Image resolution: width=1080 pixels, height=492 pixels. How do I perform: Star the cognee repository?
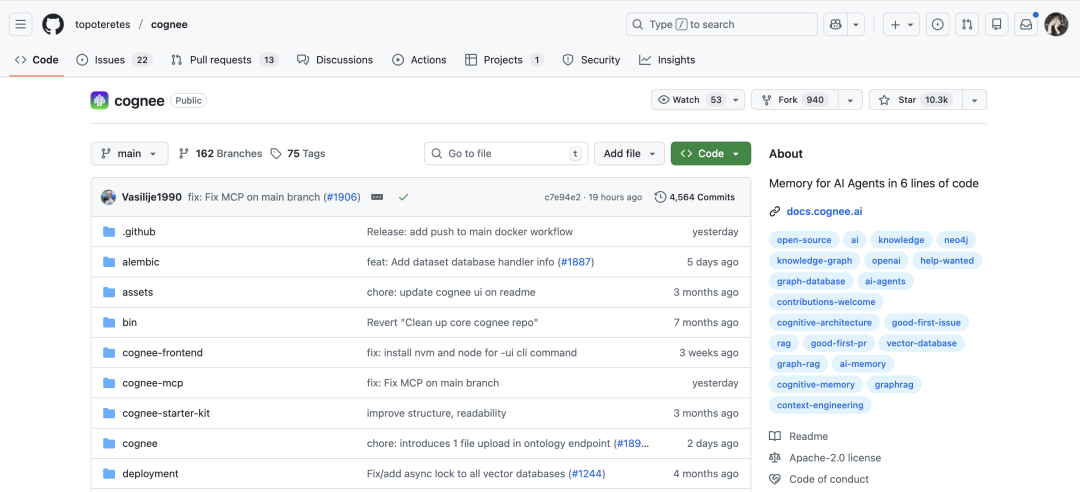coord(915,100)
